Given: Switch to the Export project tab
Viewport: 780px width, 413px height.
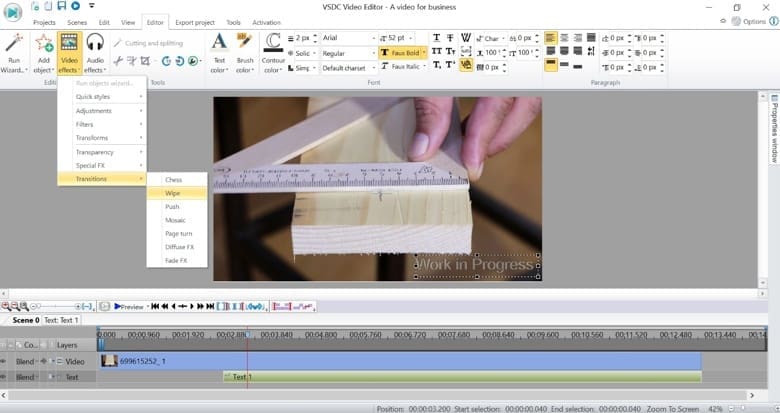Looking at the screenshot, I should [x=195, y=22].
